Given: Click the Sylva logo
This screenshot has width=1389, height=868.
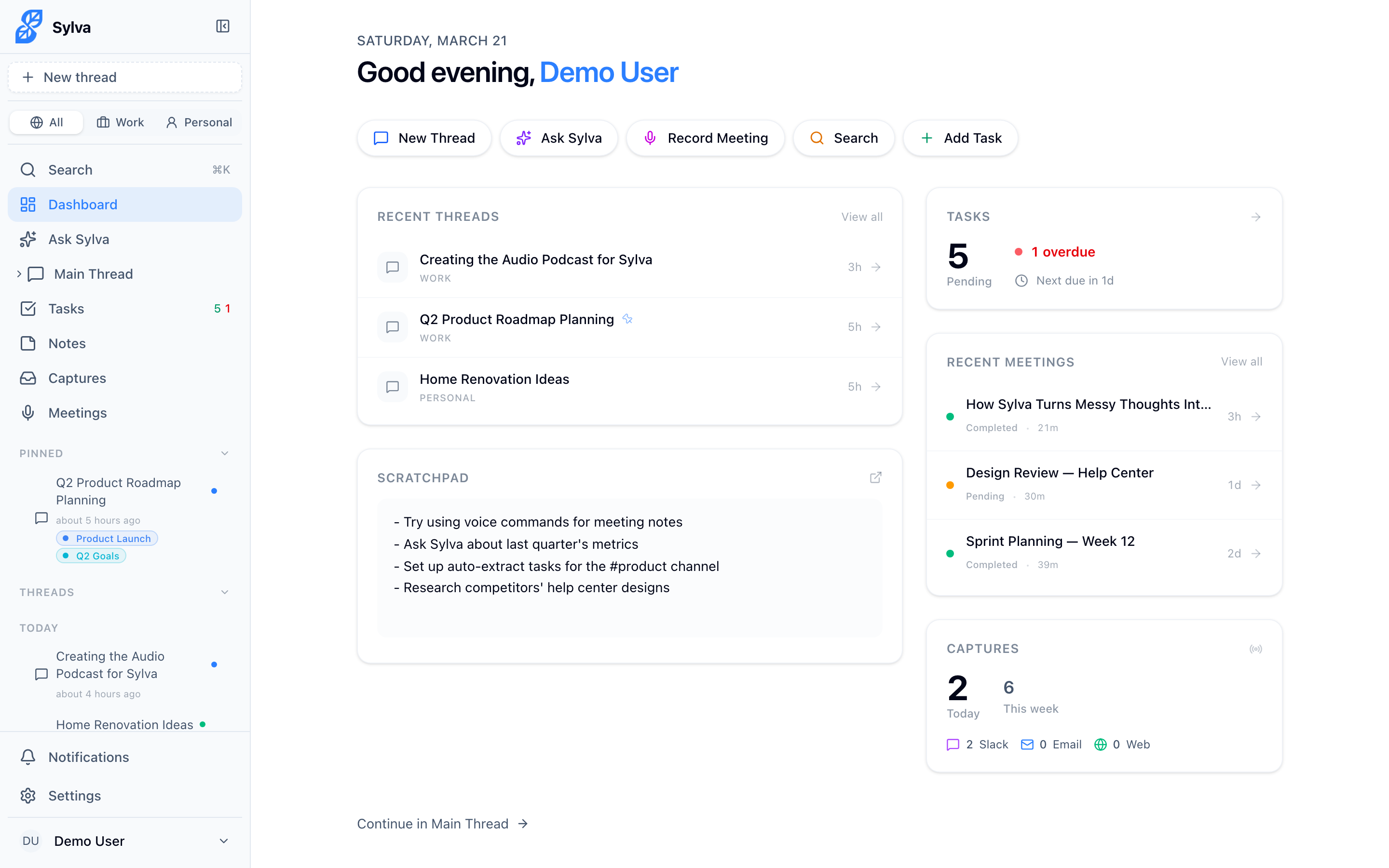Looking at the screenshot, I should (29, 27).
